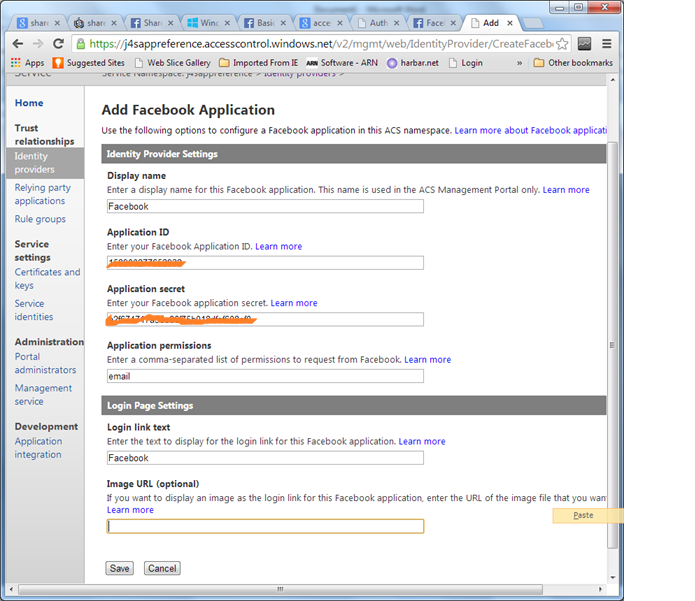Click Learn more about Facebook applications
Image resolution: width=695 pixels, height=601 pixels.
point(531,130)
